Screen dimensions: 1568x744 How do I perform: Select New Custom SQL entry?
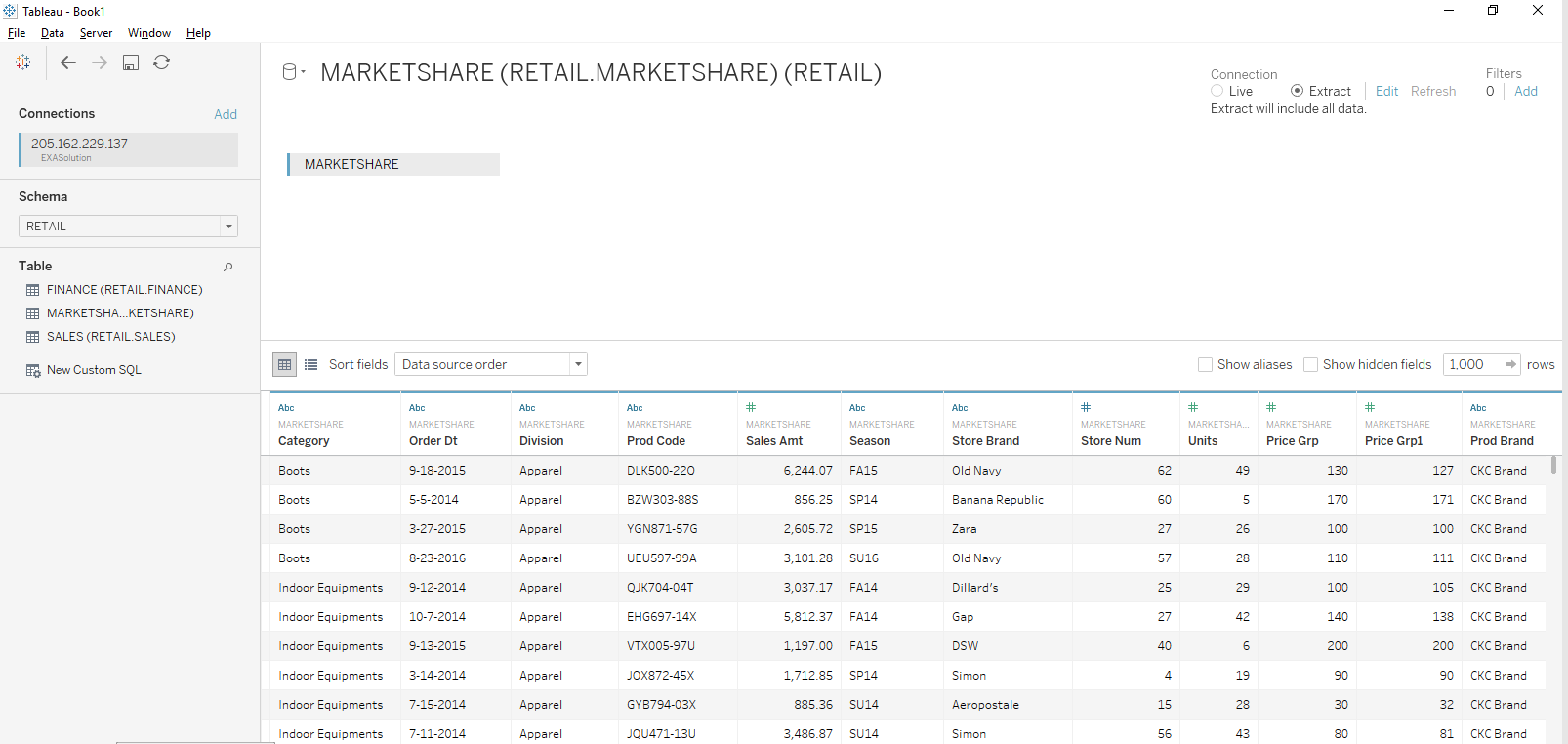point(94,370)
